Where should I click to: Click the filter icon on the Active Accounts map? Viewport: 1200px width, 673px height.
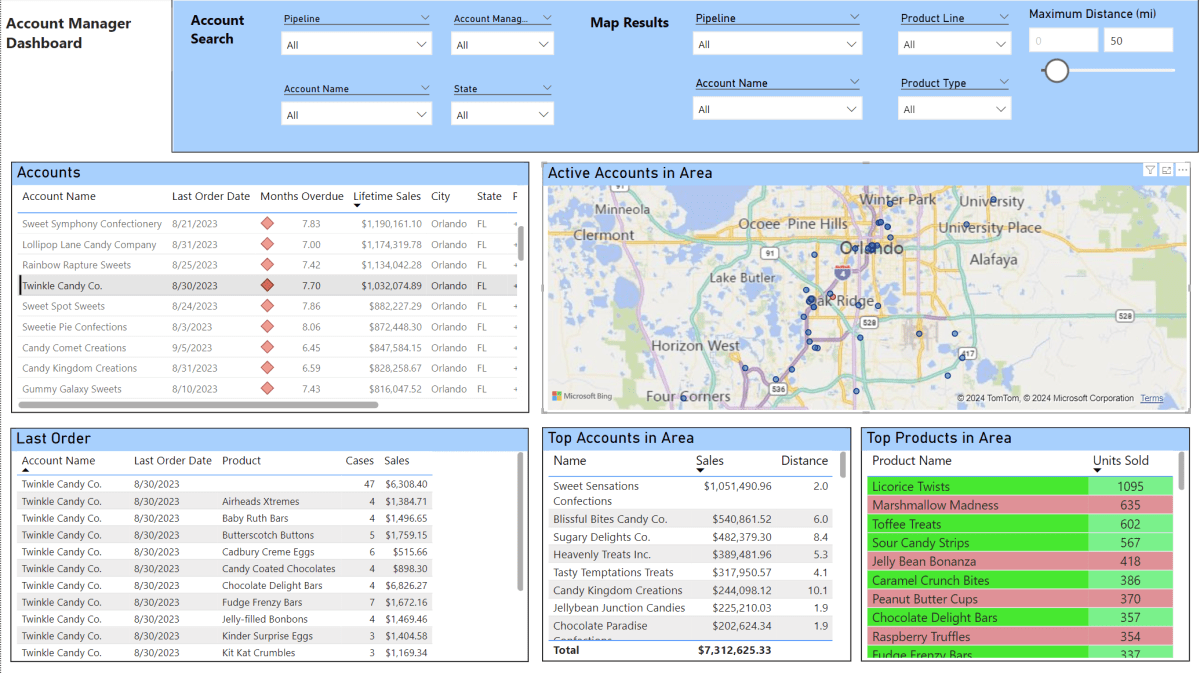[x=1150, y=169]
